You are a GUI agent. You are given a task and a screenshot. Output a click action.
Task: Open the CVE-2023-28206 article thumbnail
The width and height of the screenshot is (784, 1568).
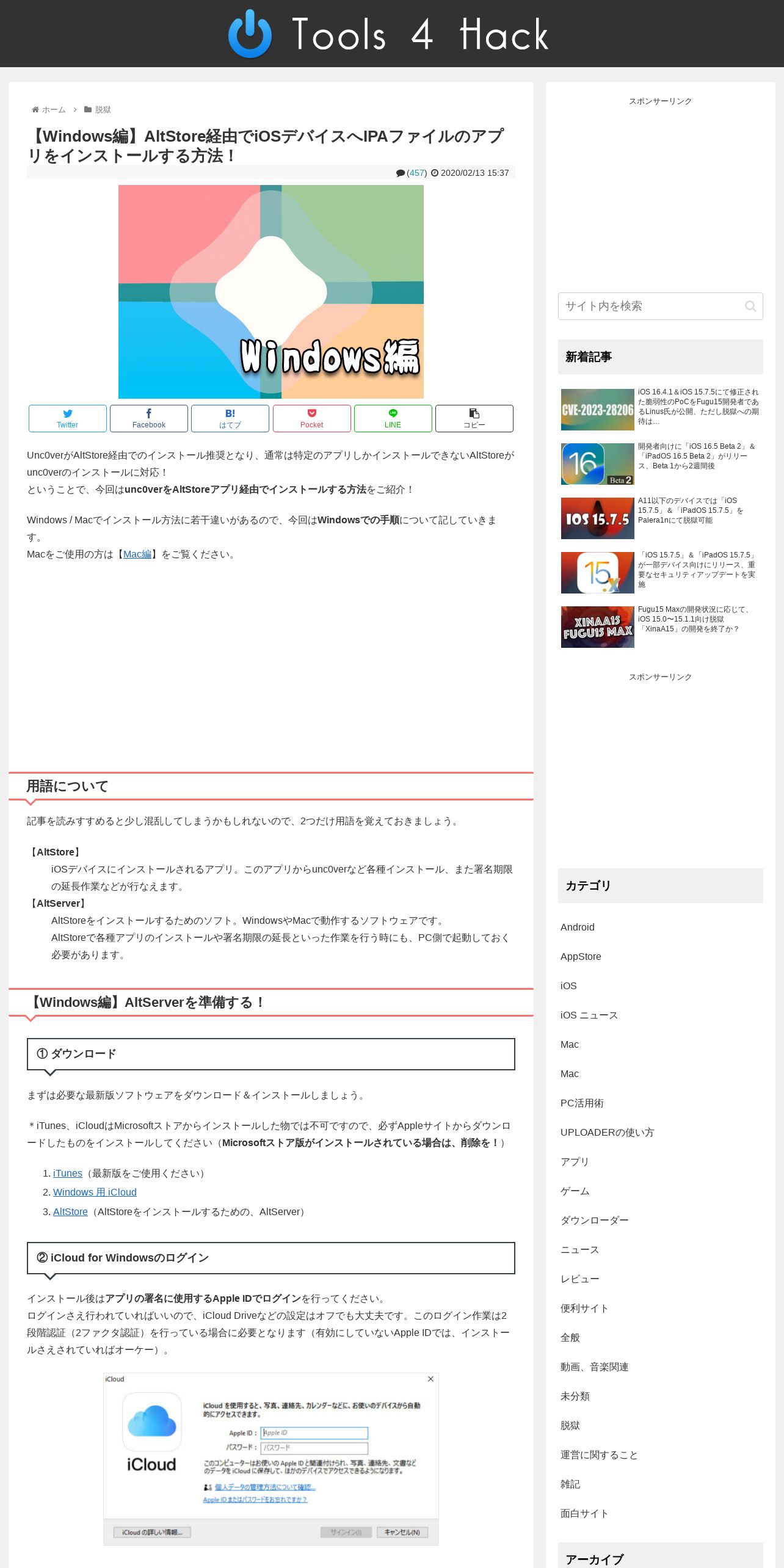click(598, 410)
